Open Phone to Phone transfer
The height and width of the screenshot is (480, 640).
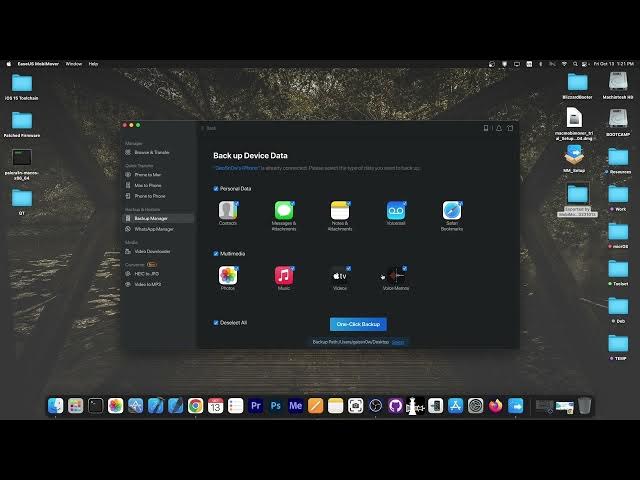pyautogui.click(x=149, y=196)
